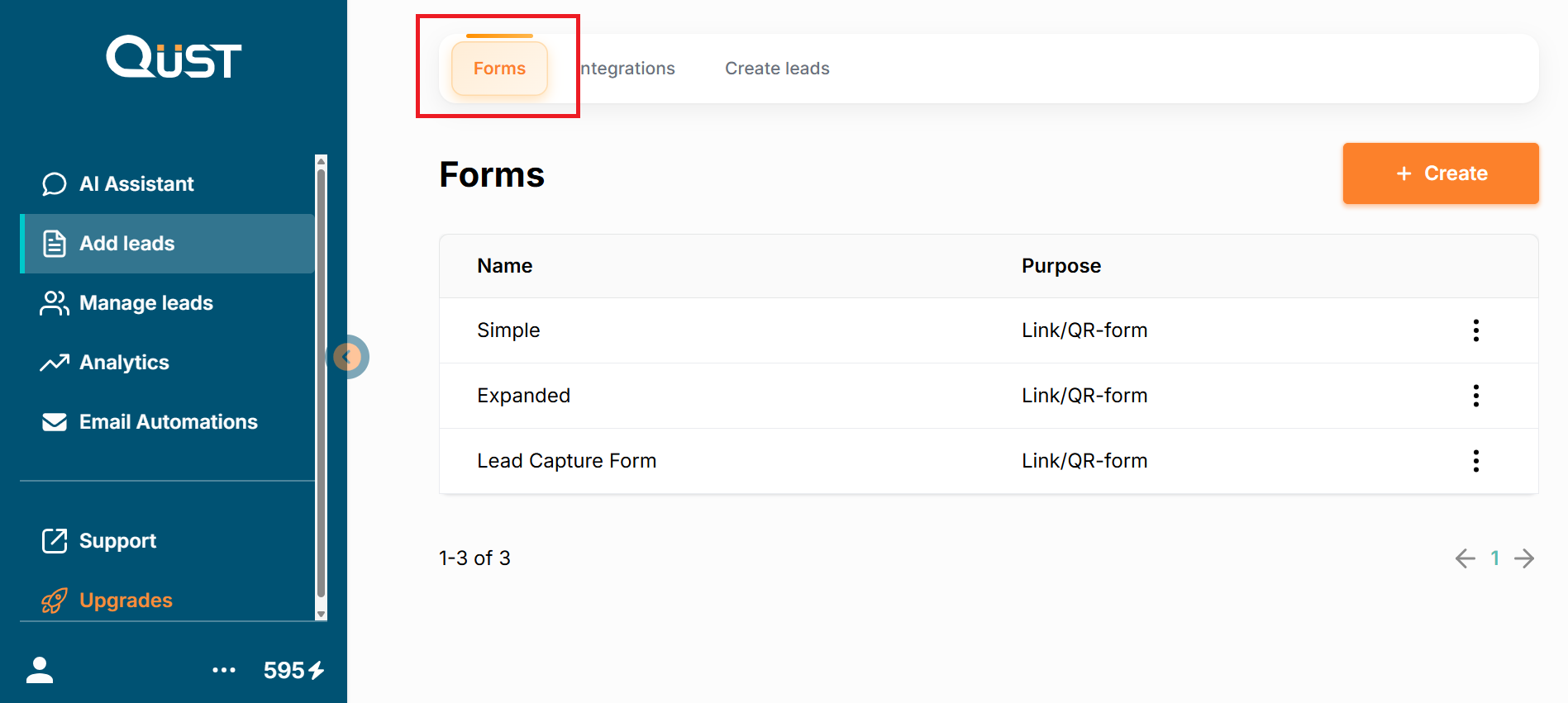Collapse the sidebar with the chevron button
Viewport: 1568px width, 703px height.
coord(348,357)
